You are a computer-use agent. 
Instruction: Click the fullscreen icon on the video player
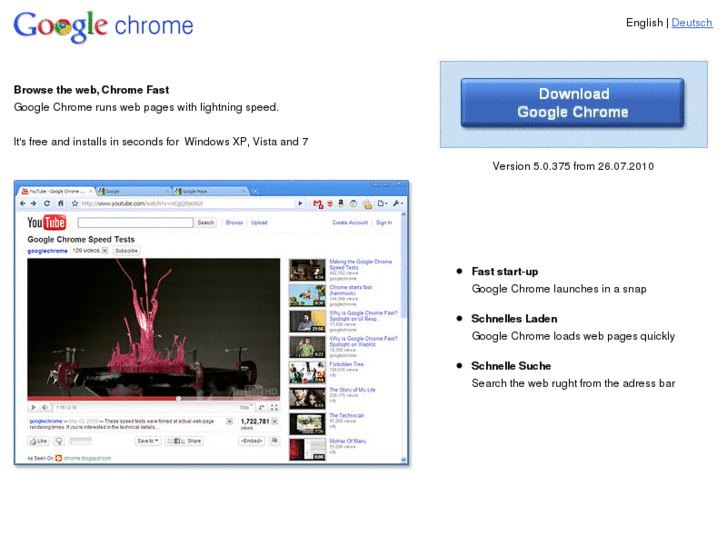pyautogui.click(x=274, y=407)
